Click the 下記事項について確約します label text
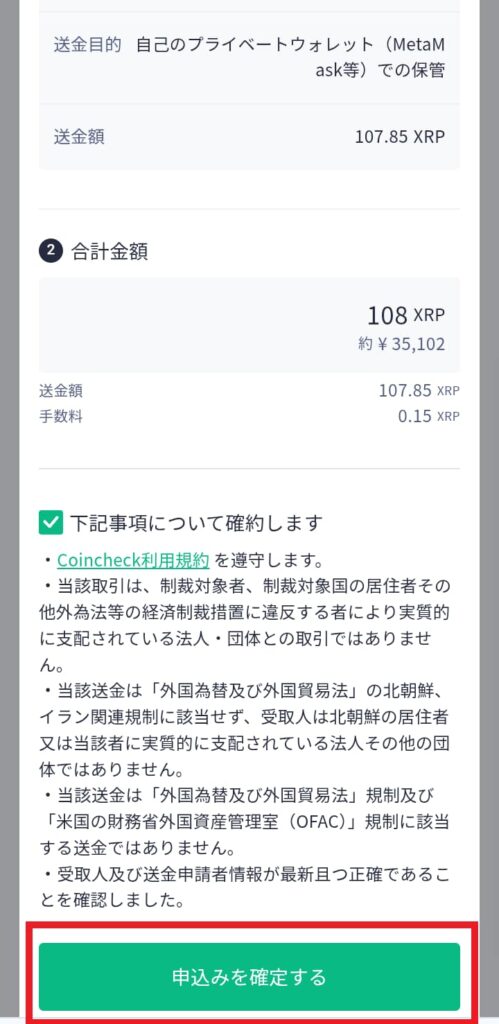The height and width of the screenshot is (1024, 499). point(197,523)
